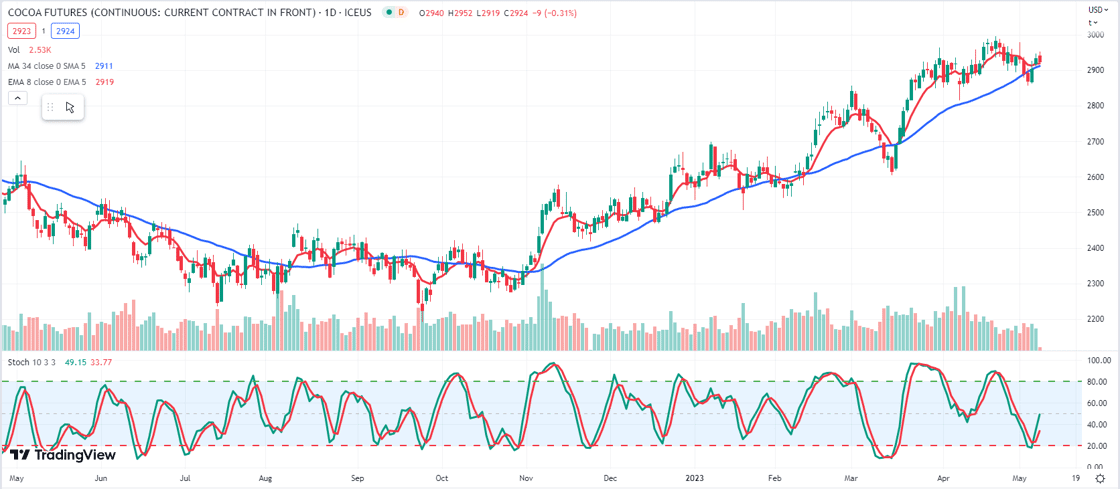
Task: Select the Cocoa Futures symbol title
Action: click(189, 13)
